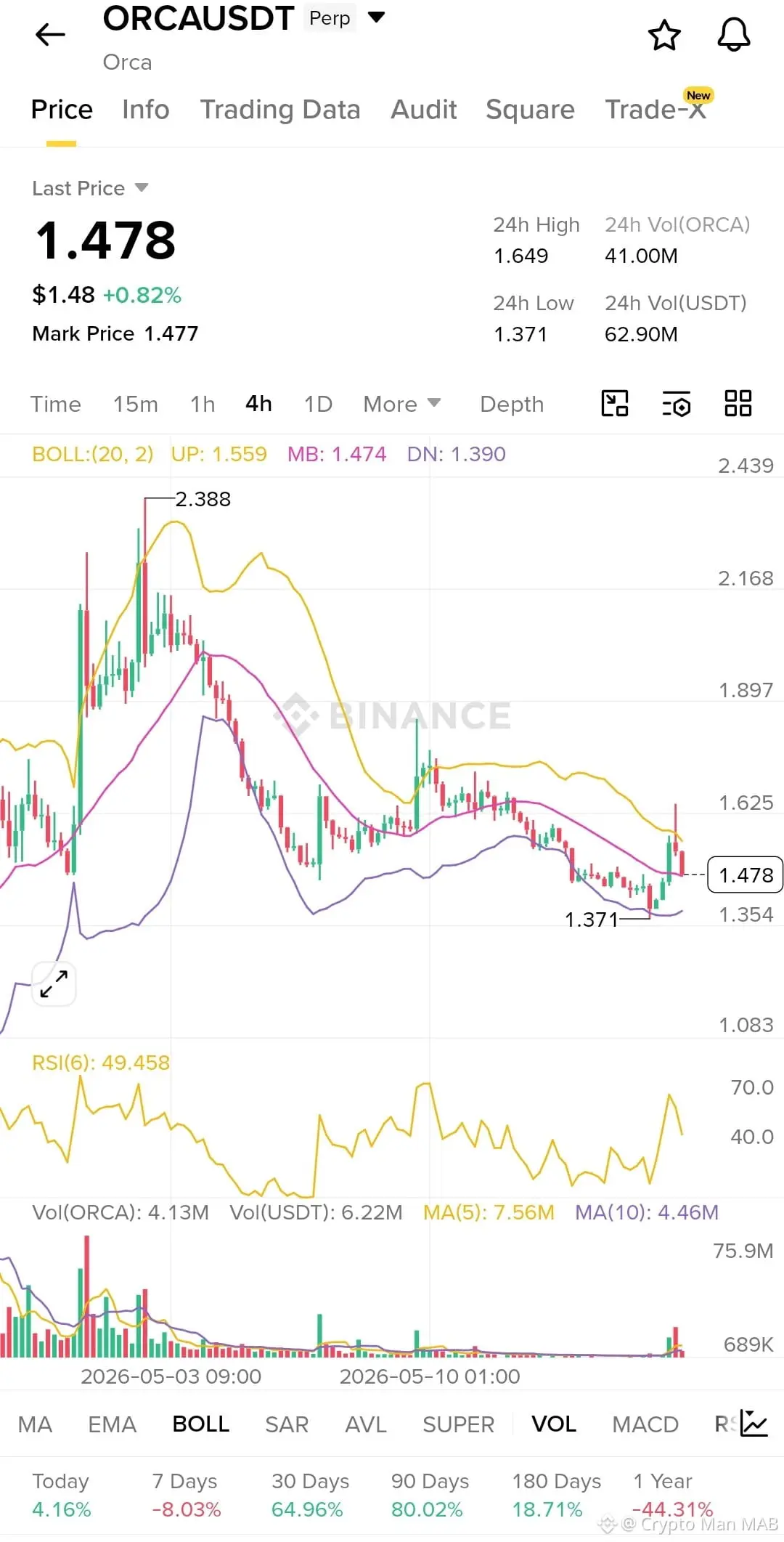Expand chart to fullscreen with arrows icon
Viewport: 784px width, 1542px height.
click(x=54, y=984)
